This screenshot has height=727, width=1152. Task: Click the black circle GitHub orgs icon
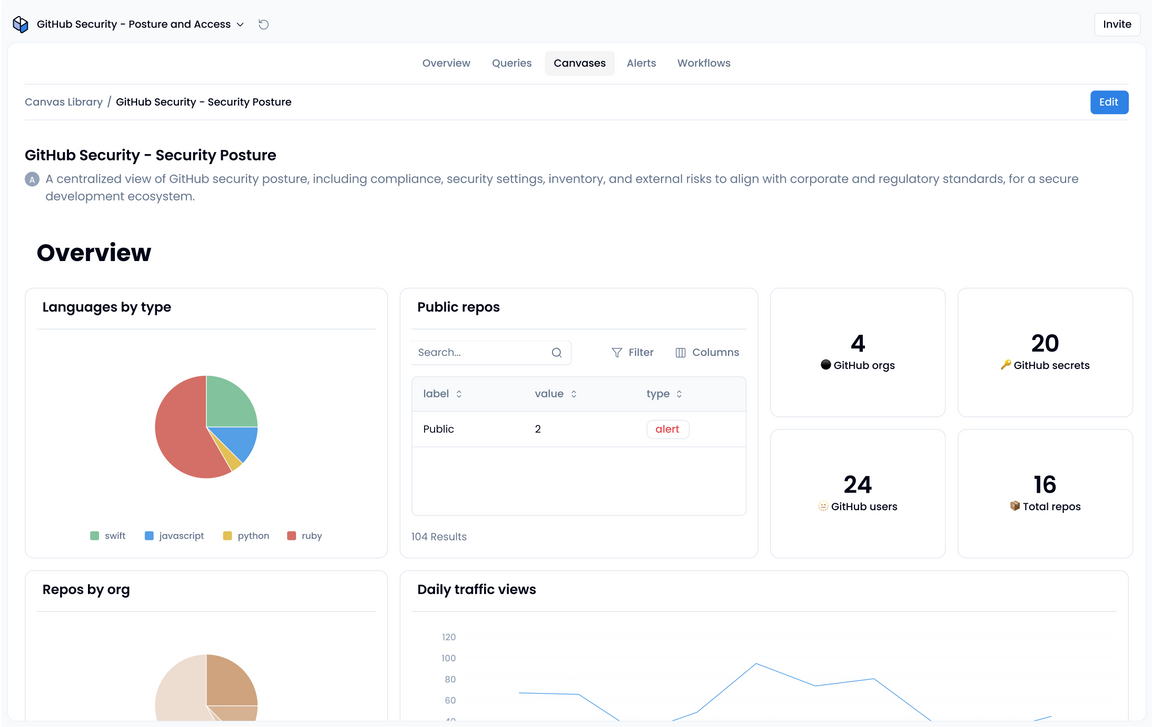pos(826,364)
